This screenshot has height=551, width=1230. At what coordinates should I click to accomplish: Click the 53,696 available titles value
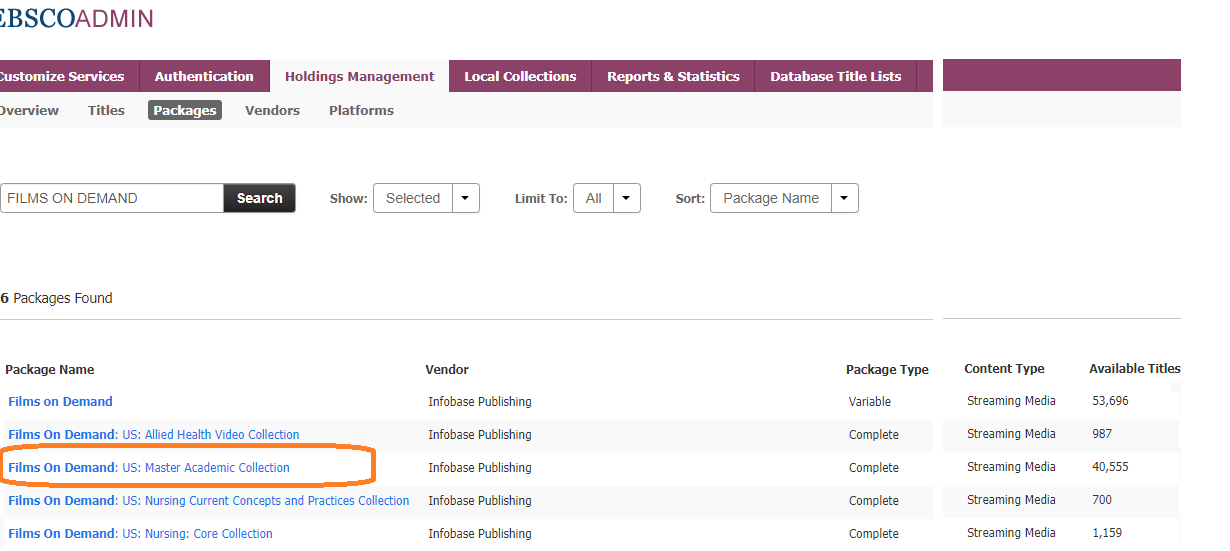click(1110, 401)
